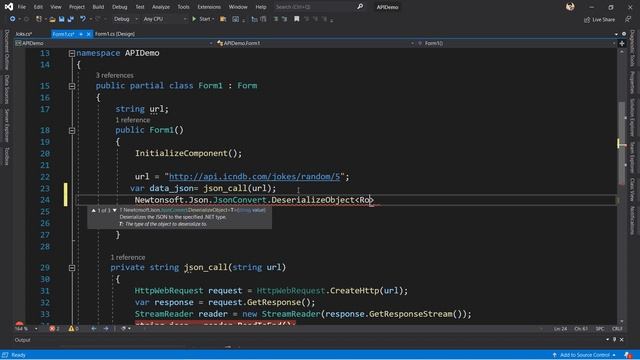Click the Visual Studio logo icon
The height and width of the screenshot is (360, 640).
click(9, 7)
